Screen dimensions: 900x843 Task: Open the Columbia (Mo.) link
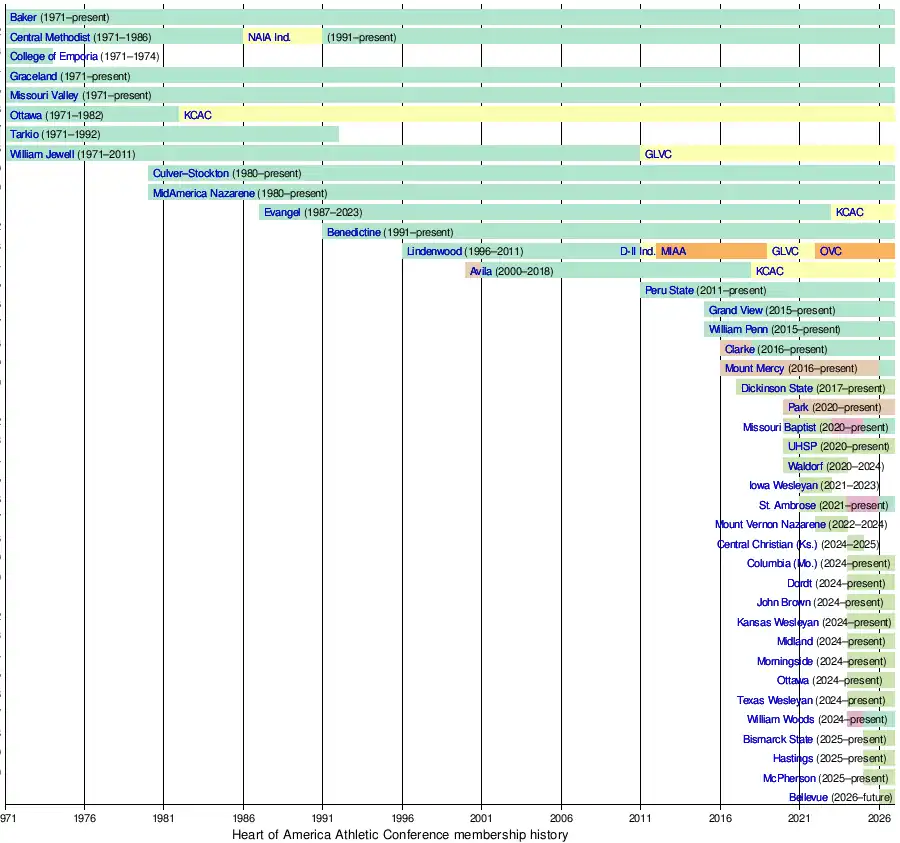pyautogui.click(x=782, y=564)
